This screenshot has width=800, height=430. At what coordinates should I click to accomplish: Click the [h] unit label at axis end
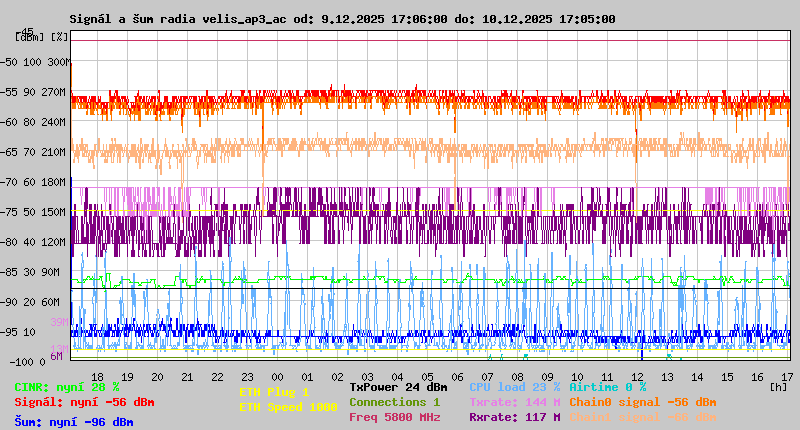(x=777, y=386)
